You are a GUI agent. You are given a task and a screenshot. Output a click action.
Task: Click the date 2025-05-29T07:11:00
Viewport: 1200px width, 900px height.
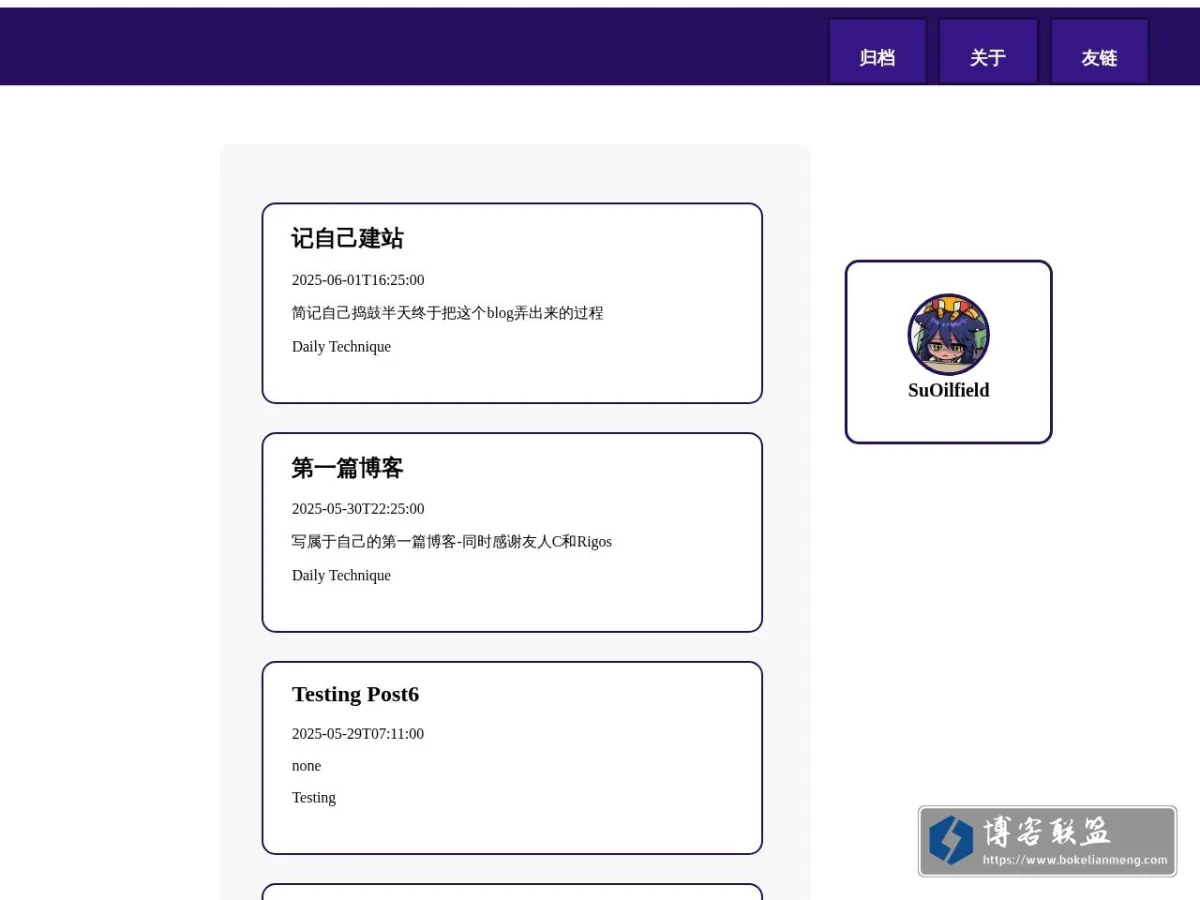pyautogui.click(x=358, y=734)
